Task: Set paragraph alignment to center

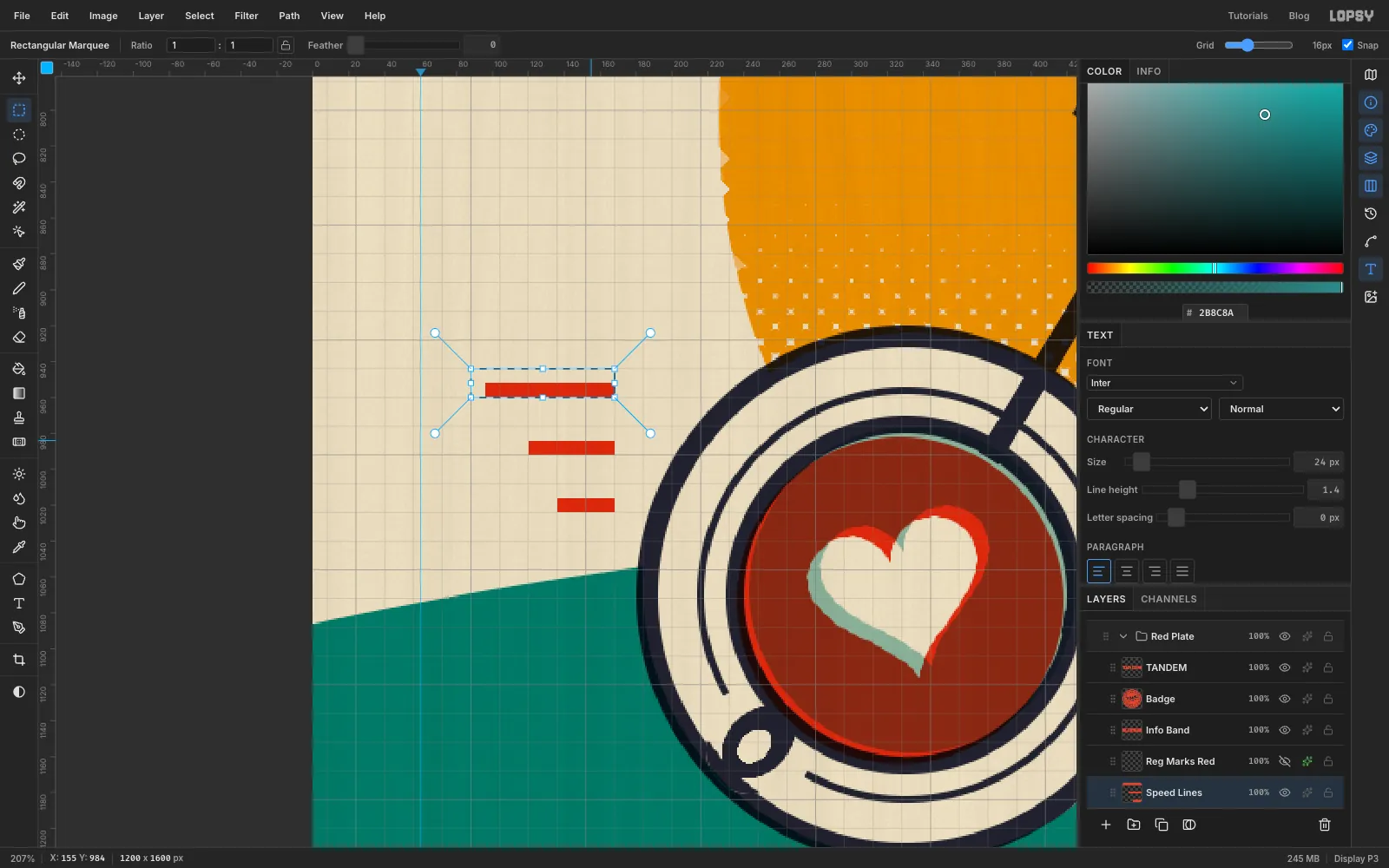Action: 1126,571
